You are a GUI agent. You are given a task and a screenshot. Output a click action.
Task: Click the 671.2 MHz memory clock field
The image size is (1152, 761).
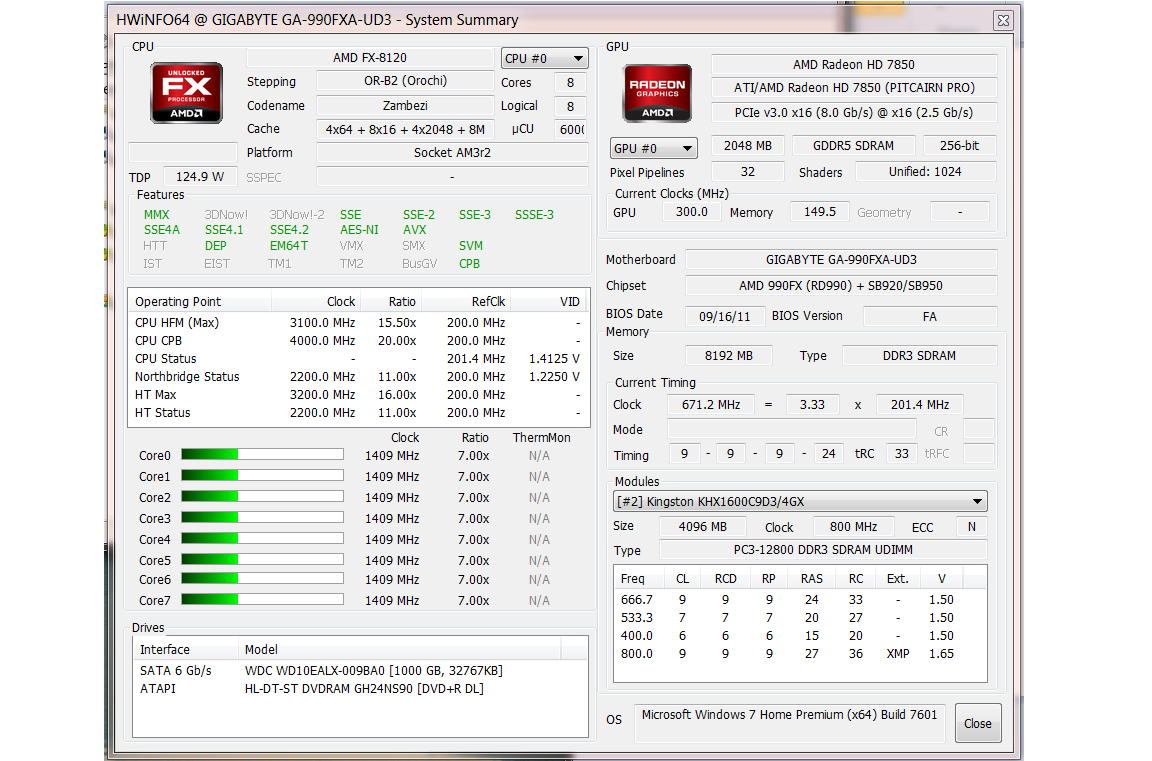(710, 405)
